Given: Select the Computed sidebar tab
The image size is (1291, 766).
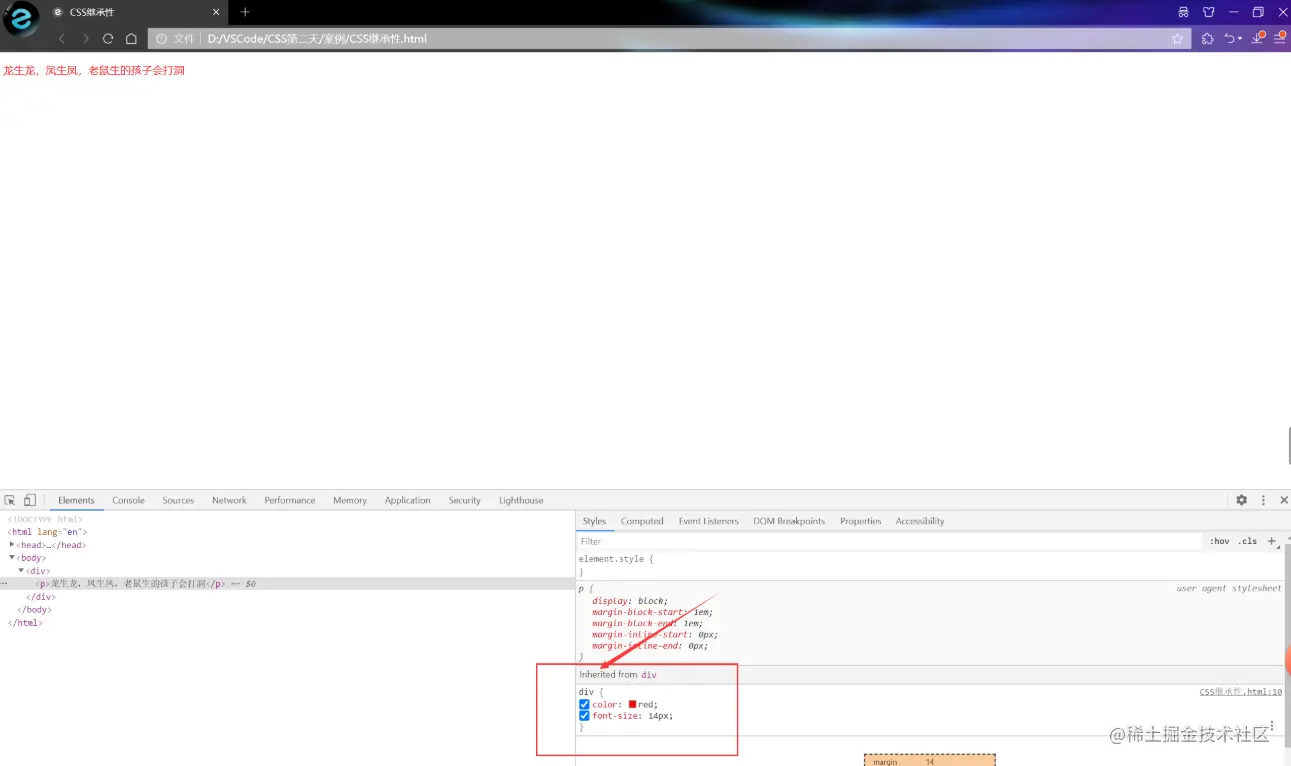Looking at the screenshot, I should tap(642, 521).
